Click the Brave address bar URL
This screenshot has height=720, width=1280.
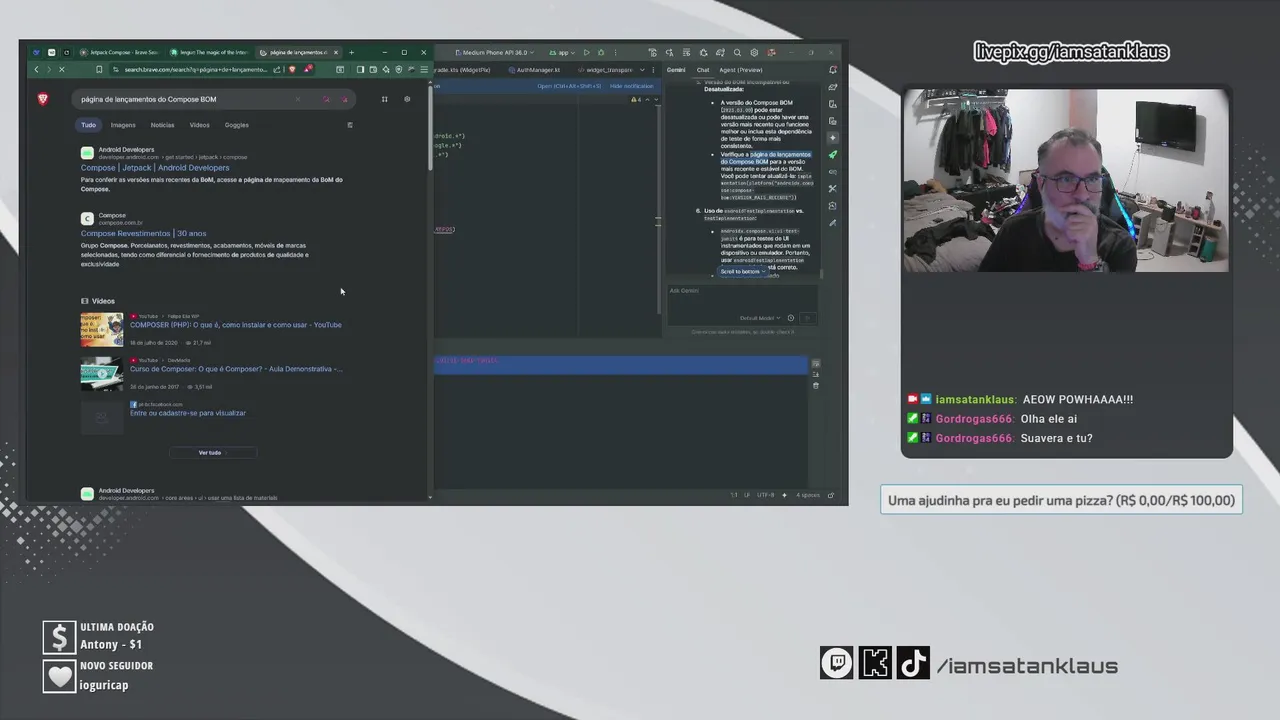tap(196, 69)
